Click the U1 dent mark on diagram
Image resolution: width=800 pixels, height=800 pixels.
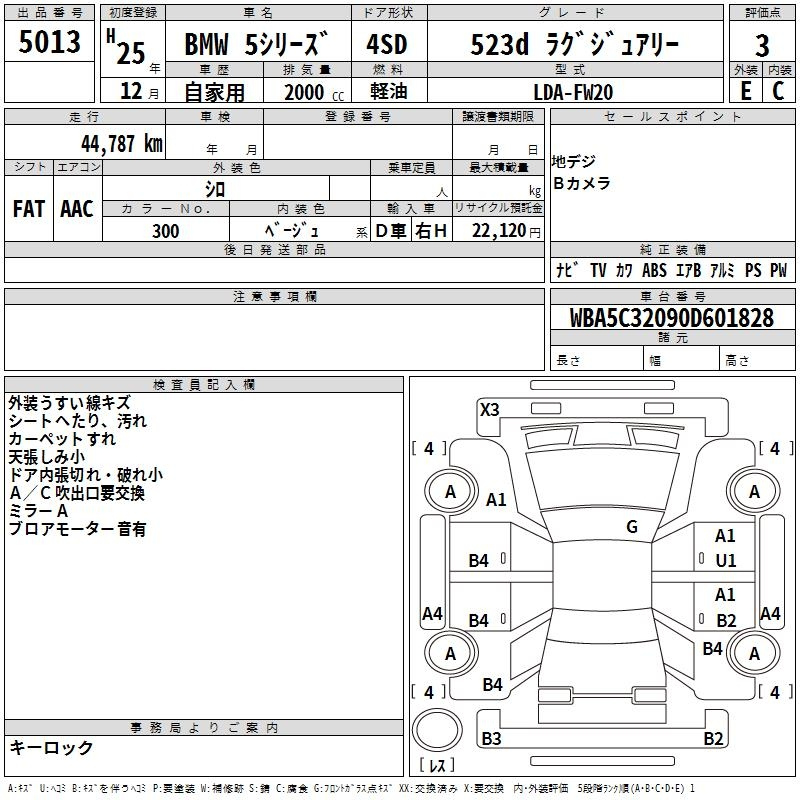pos(725,562)
